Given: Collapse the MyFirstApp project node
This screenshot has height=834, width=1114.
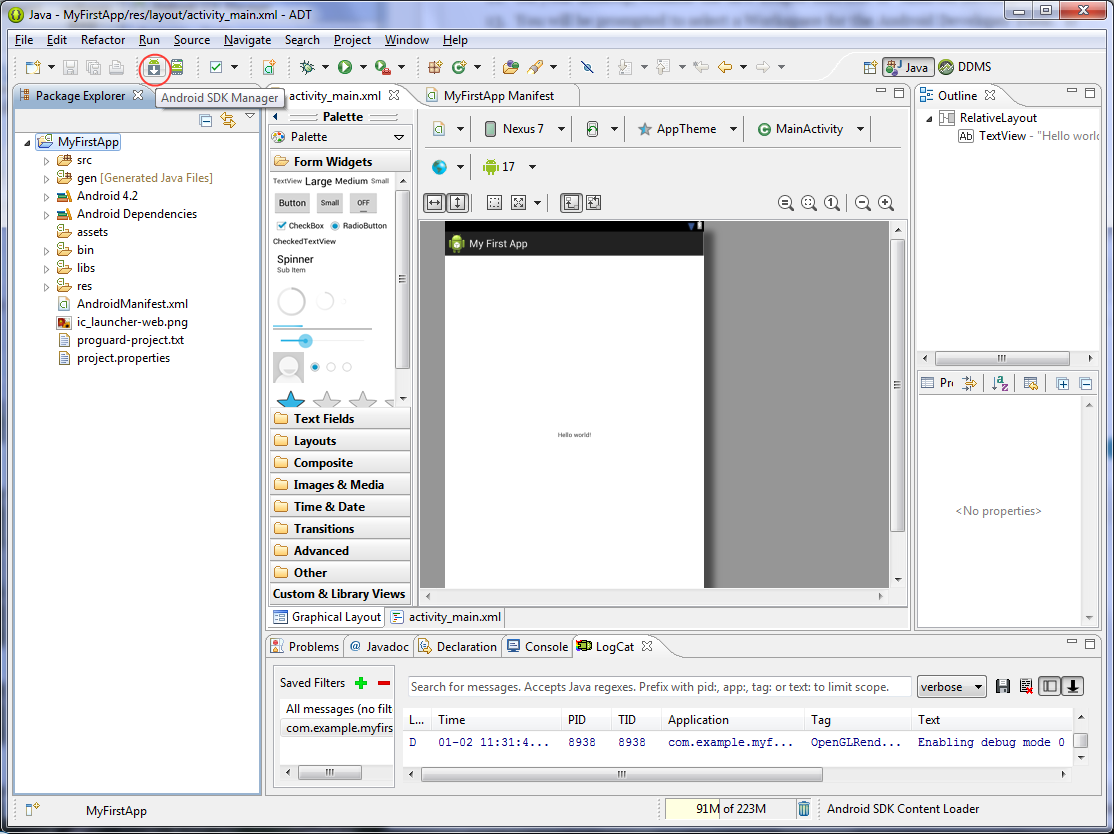Looking at the screenshot, I should (27, 143).
